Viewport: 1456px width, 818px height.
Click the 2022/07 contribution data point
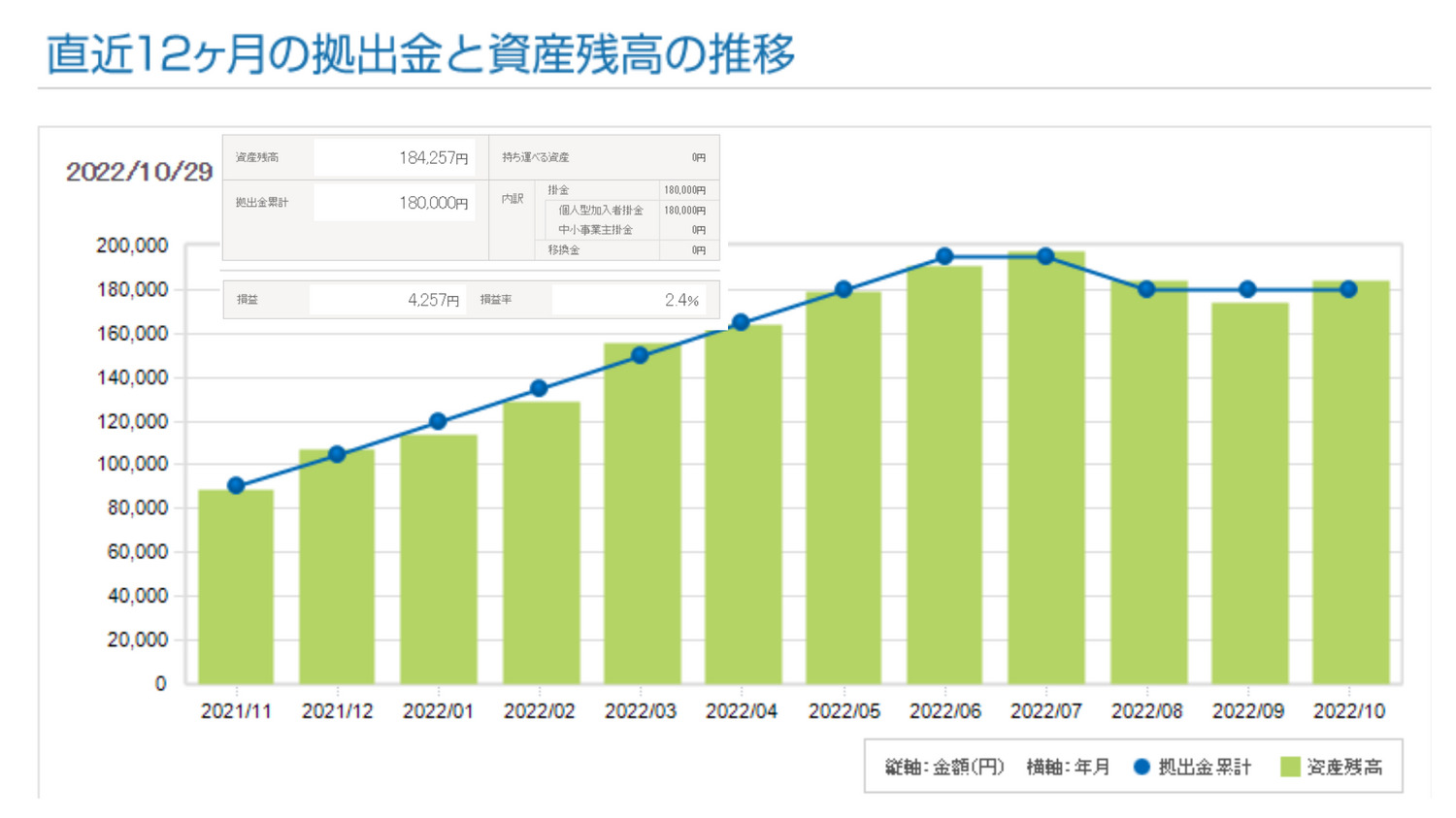(1045, 256)
